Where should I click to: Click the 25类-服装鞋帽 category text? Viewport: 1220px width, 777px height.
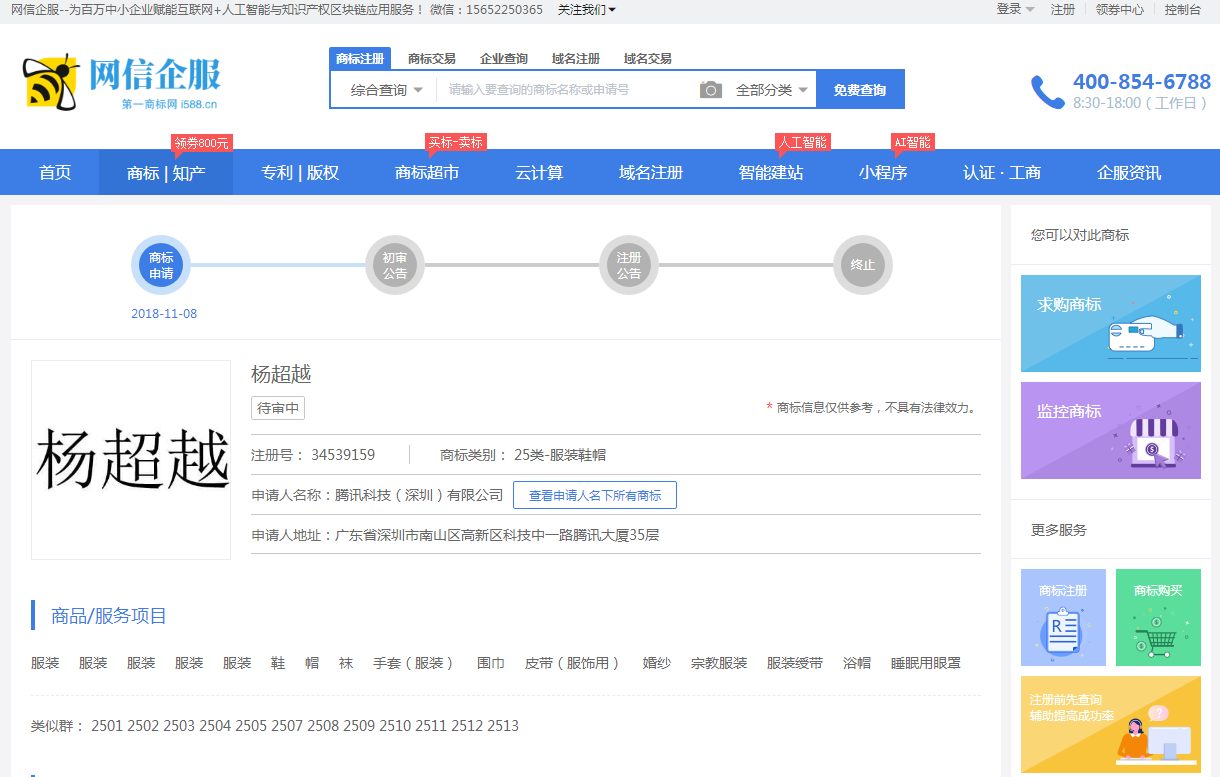(x=559, y=455)
